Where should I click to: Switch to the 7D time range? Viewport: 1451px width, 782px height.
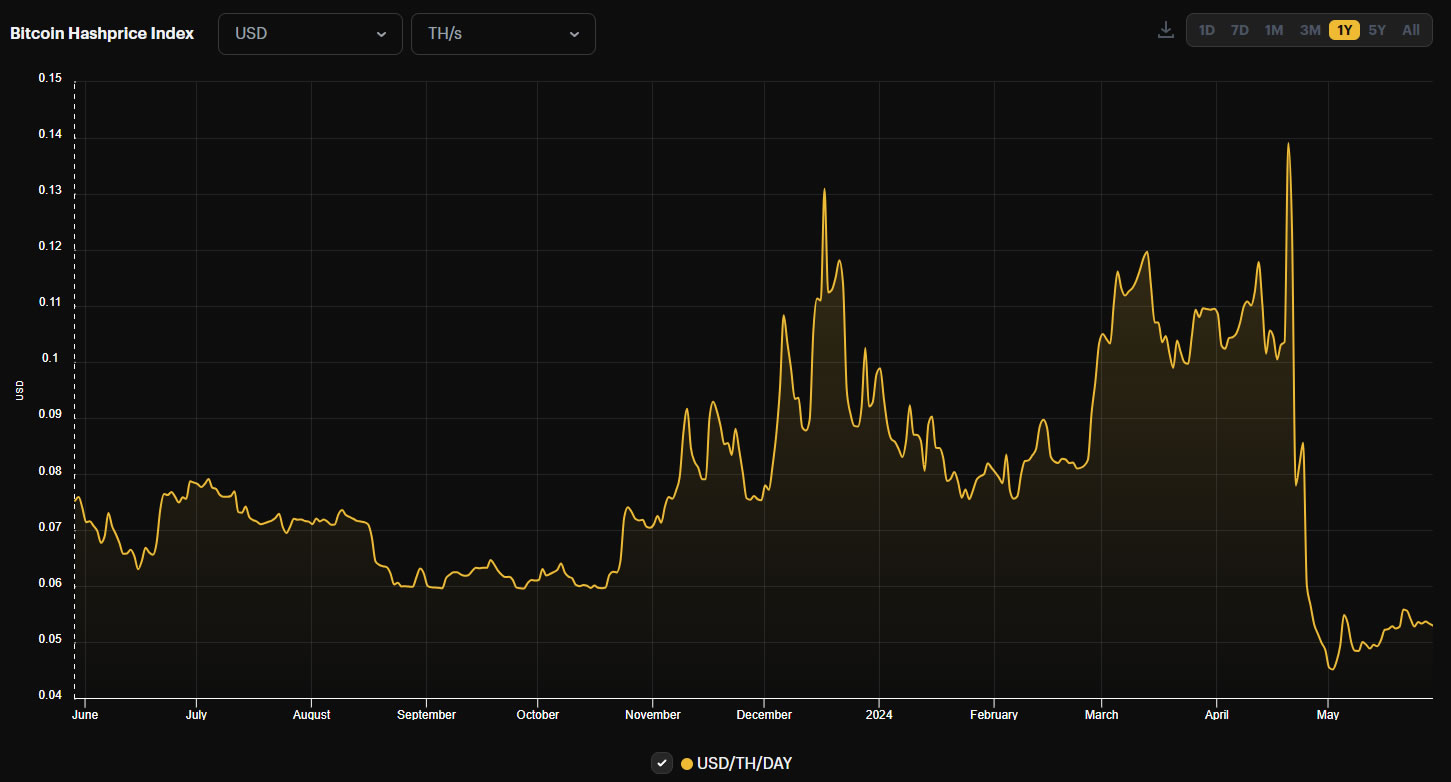click(x=1240, y=30)
